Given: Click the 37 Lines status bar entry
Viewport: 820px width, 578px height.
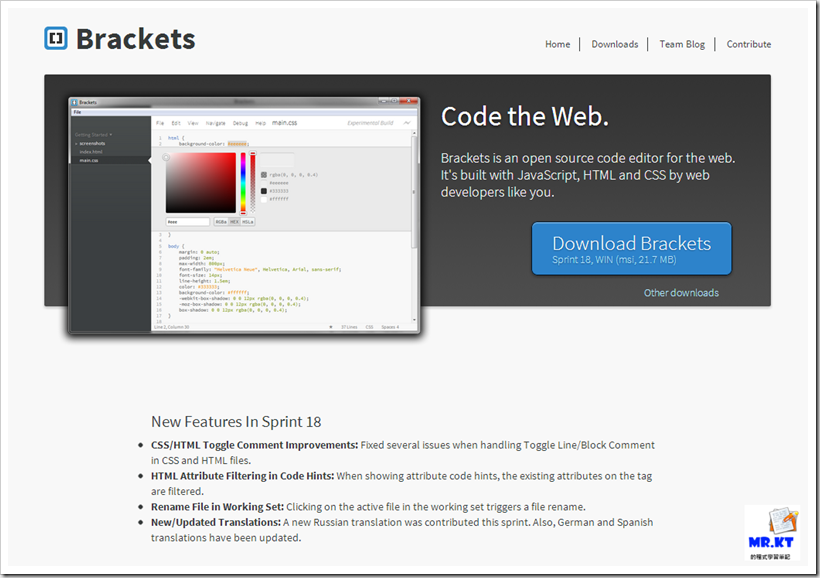Looking at the screenshot, I should coord(349,327).
